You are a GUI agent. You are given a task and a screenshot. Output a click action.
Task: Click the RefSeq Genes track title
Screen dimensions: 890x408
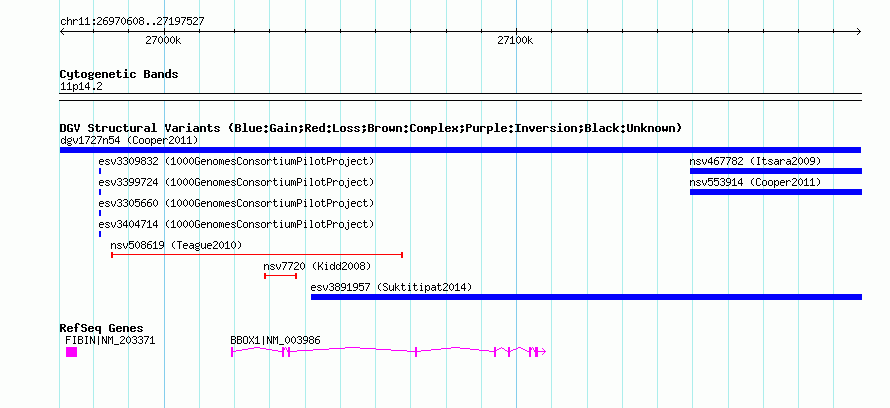[102, 328]
